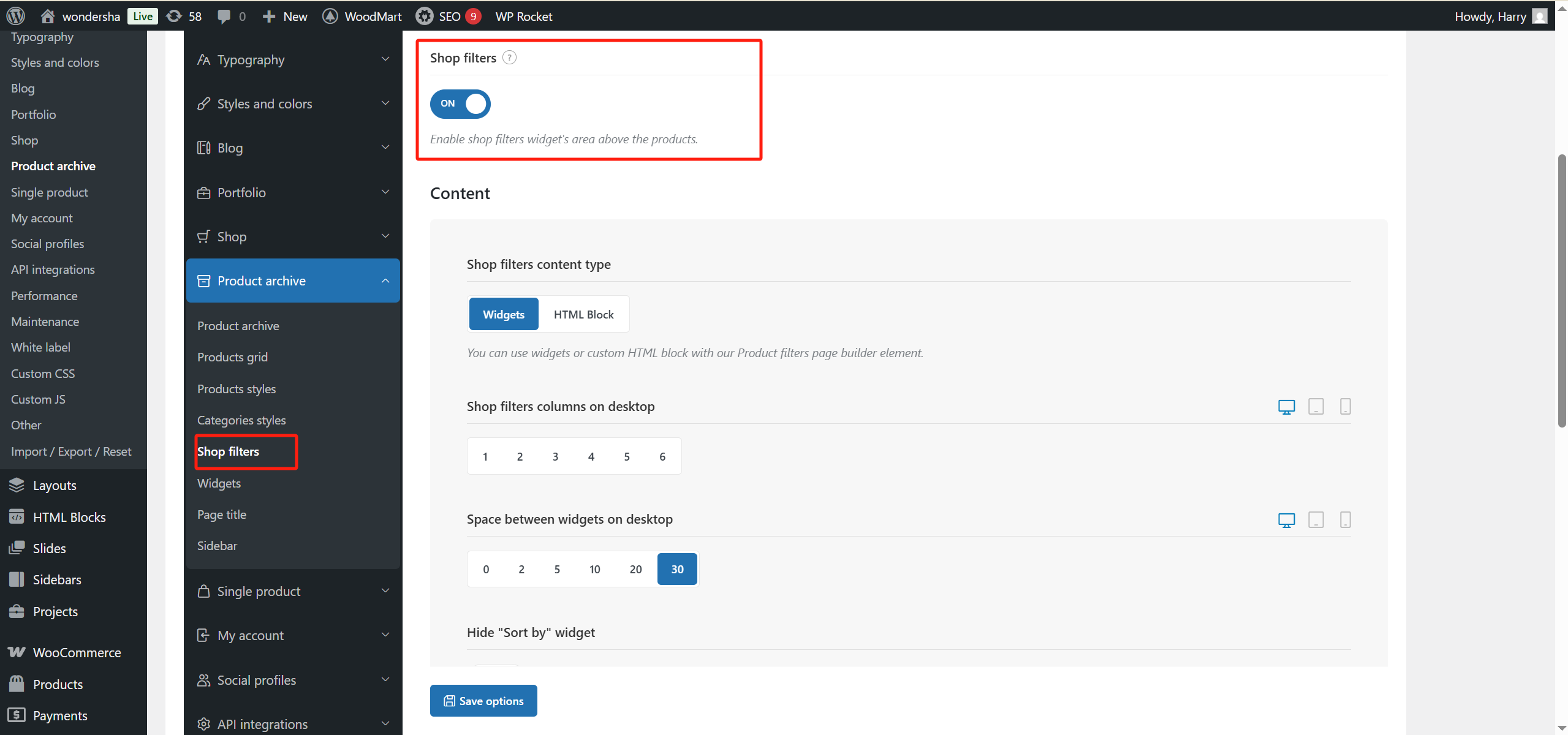Expand the Typography settings section
This screenshot has width=1568, height=735.
point(293,60)
